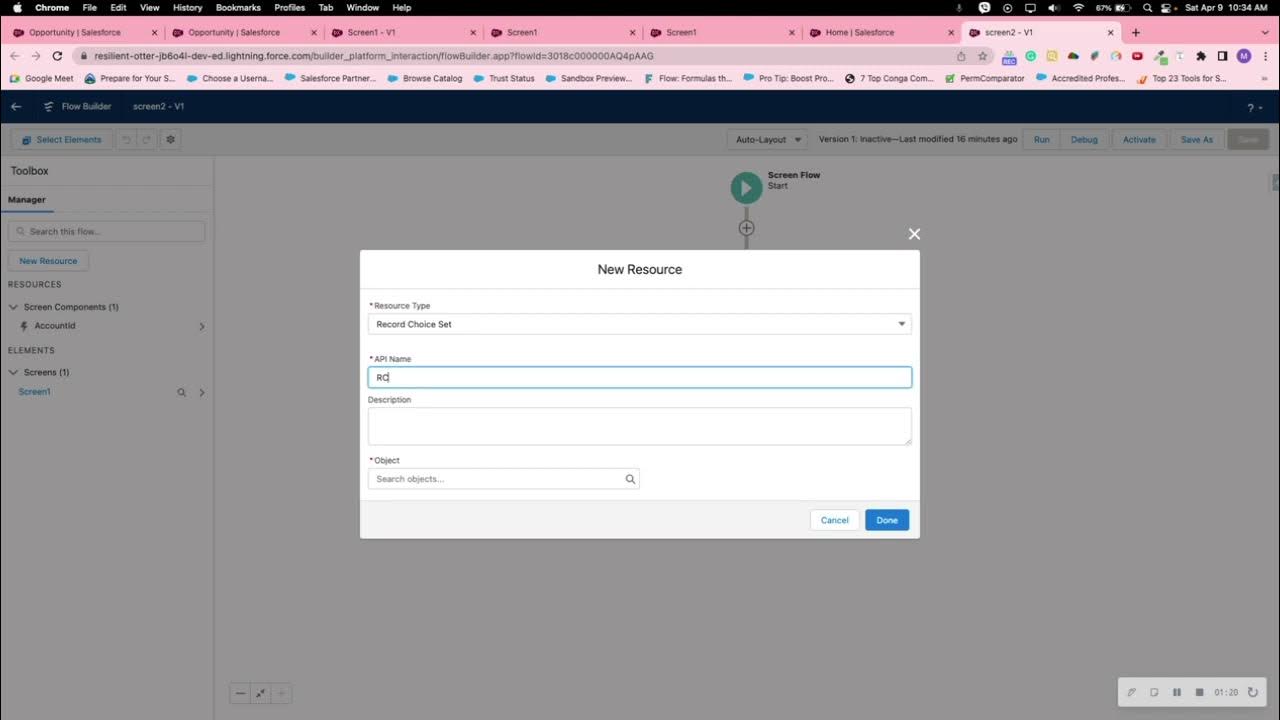Click the Cancel button
Image resolution: width=1280 pixels, height=720 pixels.
(x=835, y=520)
